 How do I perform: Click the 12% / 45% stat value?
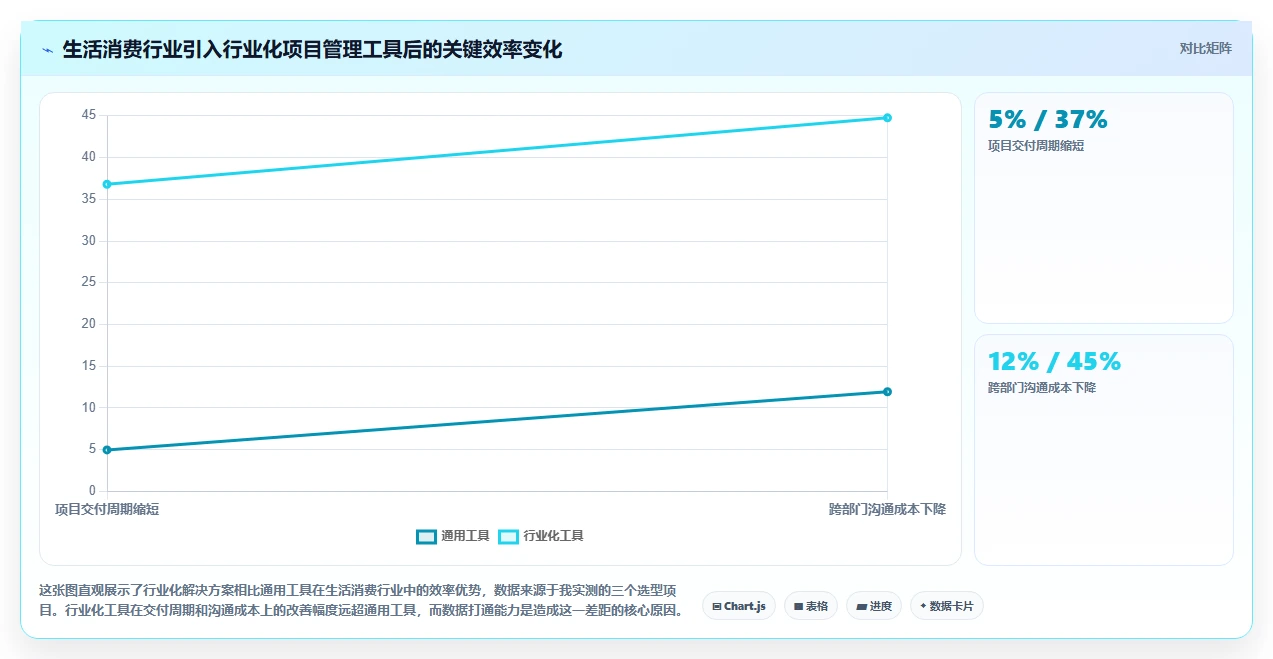[x=1055, y=361]
